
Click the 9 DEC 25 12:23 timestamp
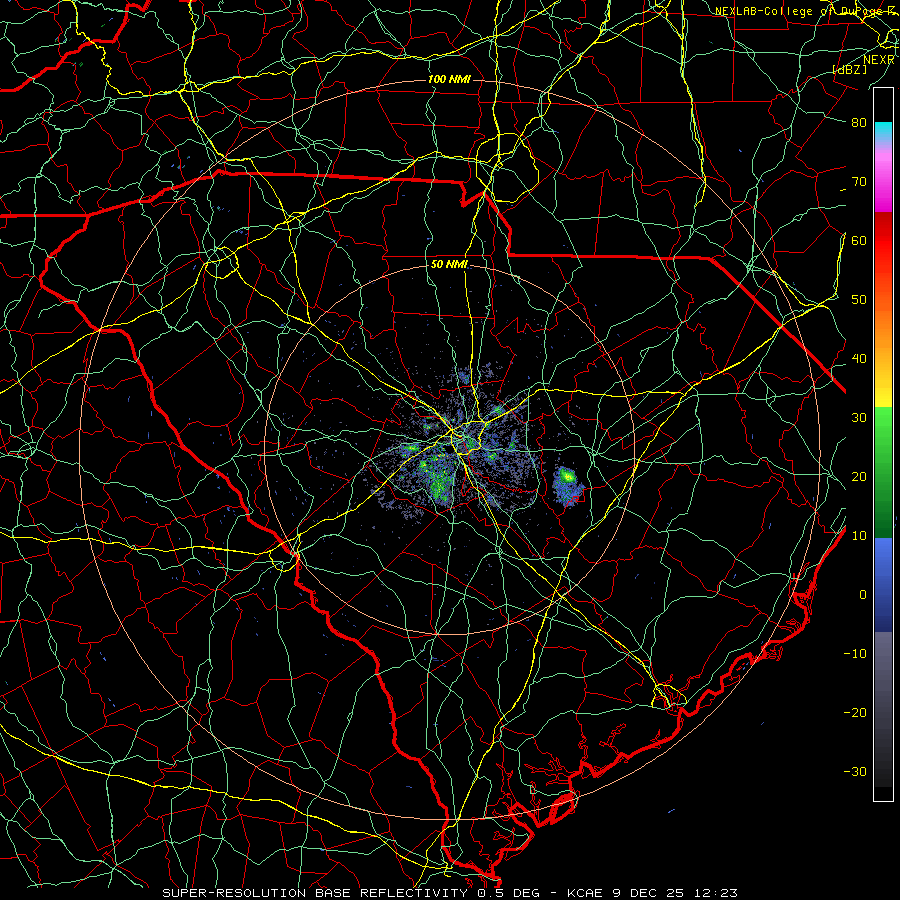677,893
